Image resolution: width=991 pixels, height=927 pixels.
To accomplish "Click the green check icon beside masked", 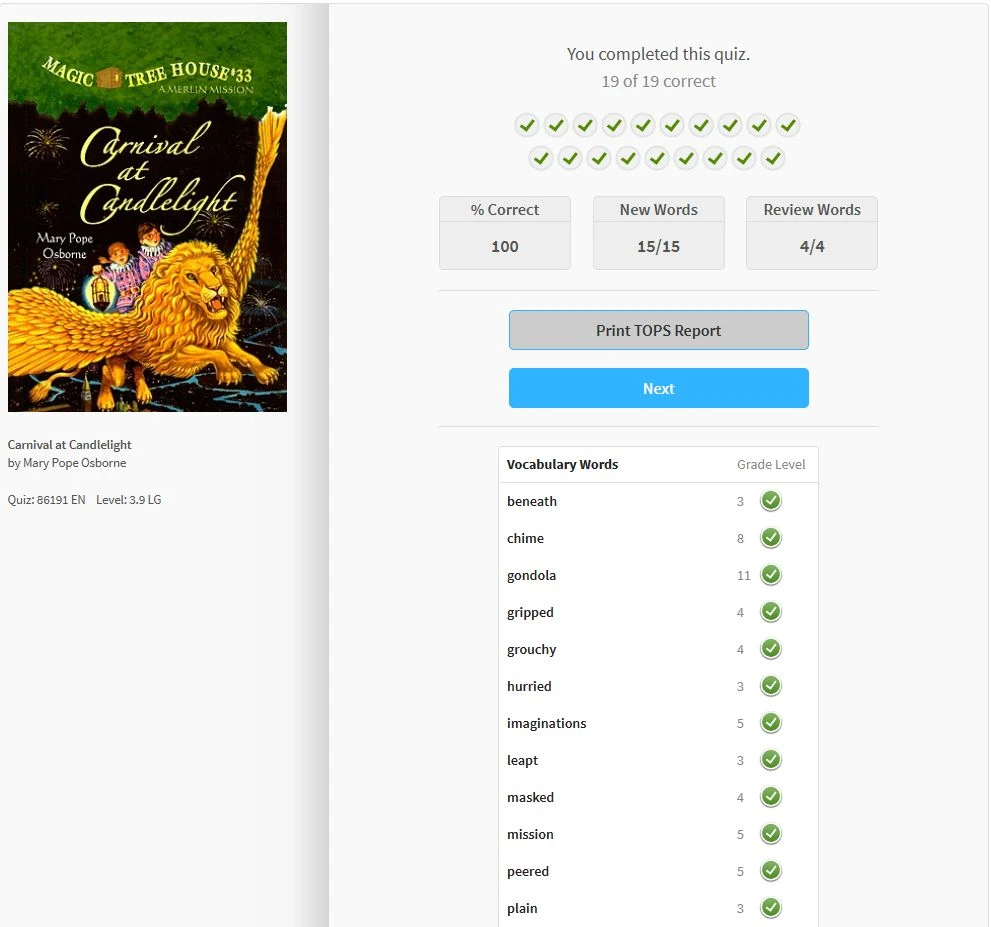I will pos(770,796).
